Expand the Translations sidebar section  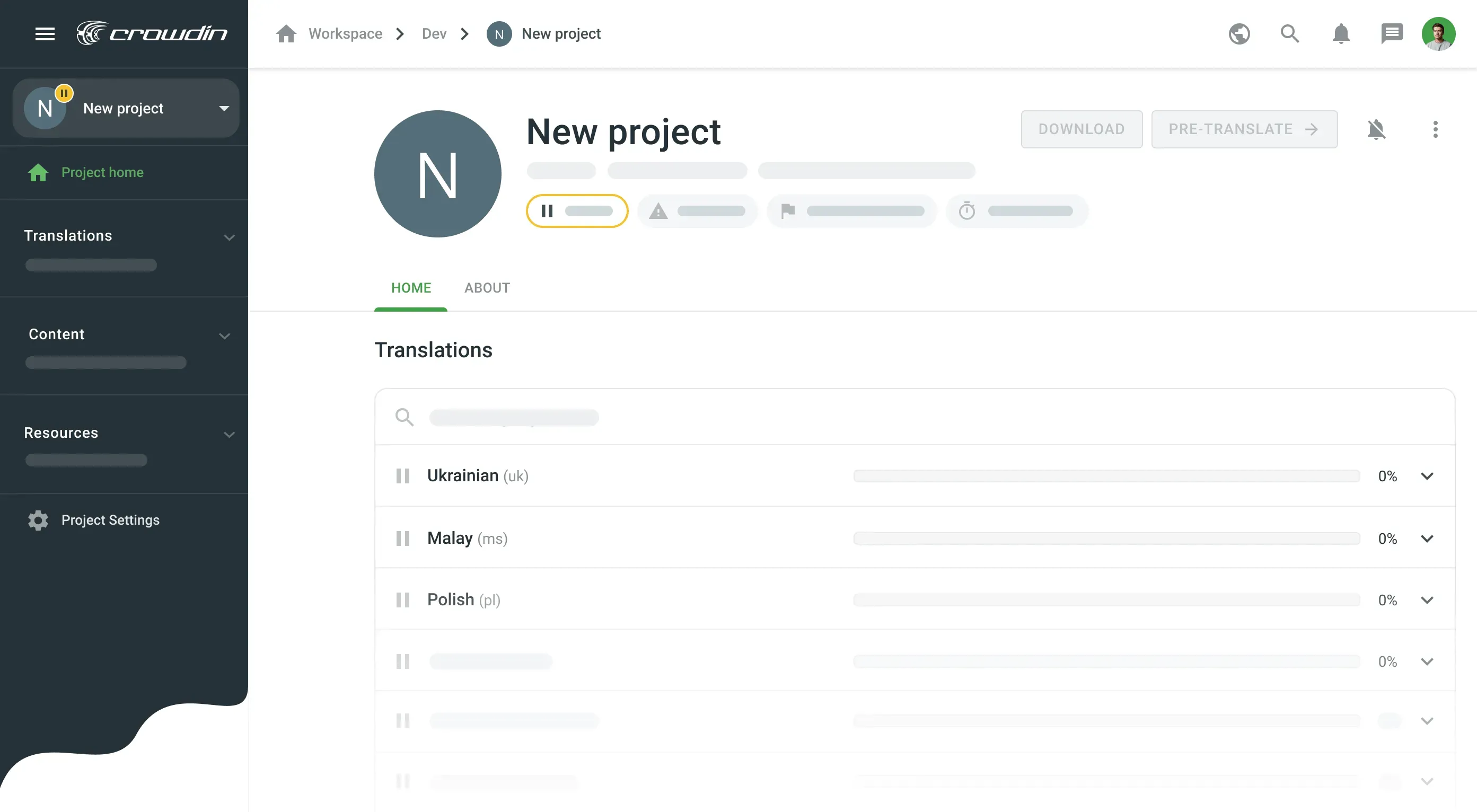(x=229, y=237)
